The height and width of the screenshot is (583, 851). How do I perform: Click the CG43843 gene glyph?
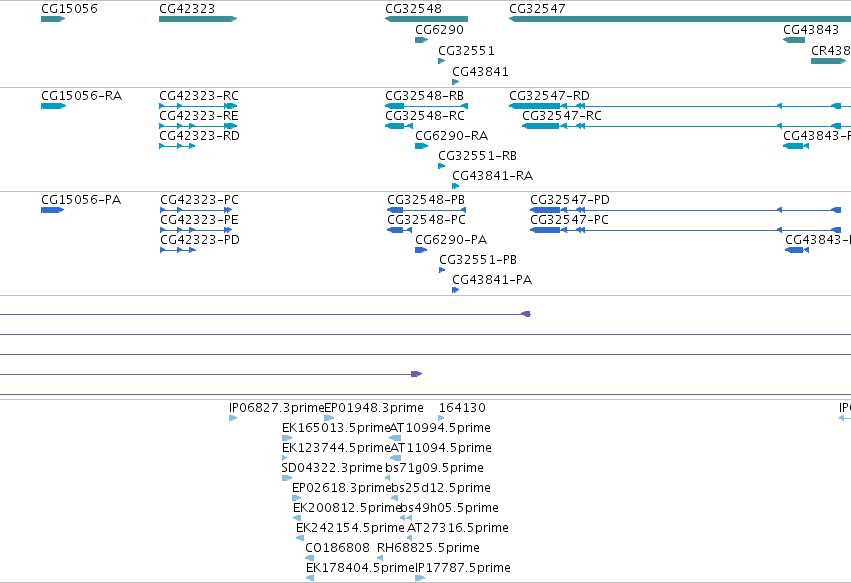tap(794, 40)
